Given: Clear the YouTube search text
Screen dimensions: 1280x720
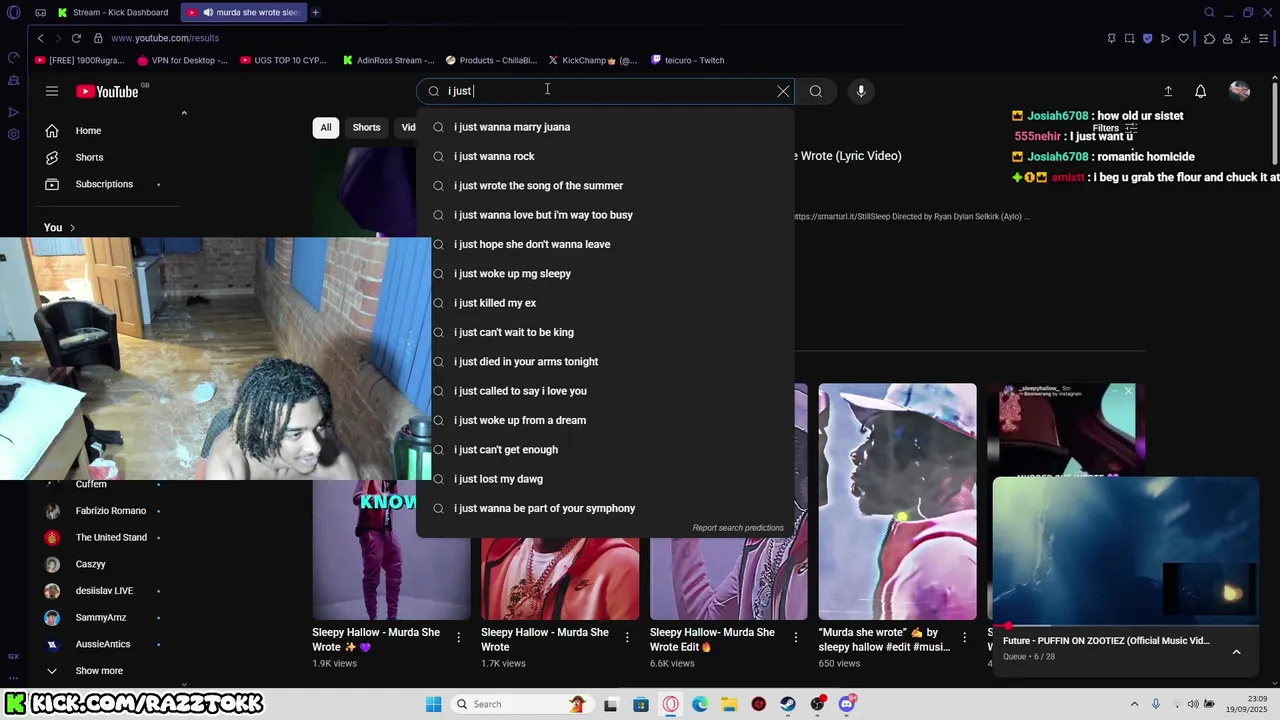Looking at the screenshot, I should pos(783,91).
